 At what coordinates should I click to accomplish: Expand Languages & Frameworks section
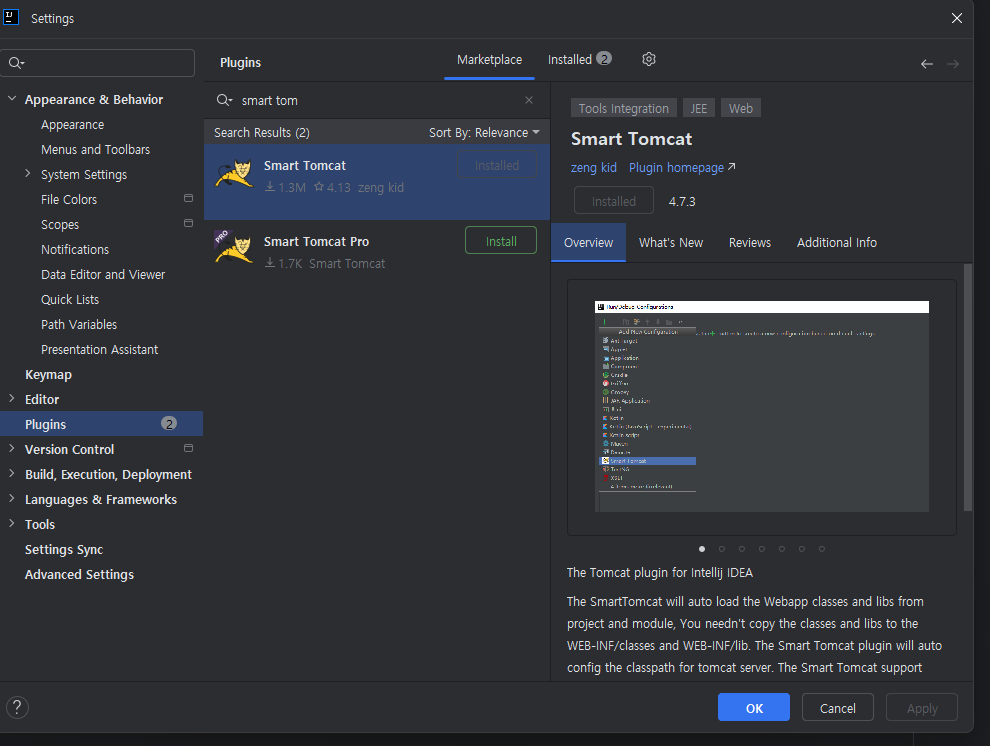(12, 498)
